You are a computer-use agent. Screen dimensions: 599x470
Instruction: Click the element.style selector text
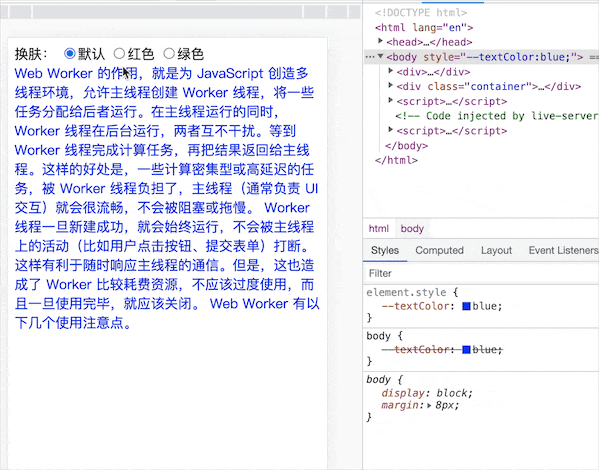pyautogui.click(x=406, y=293)
